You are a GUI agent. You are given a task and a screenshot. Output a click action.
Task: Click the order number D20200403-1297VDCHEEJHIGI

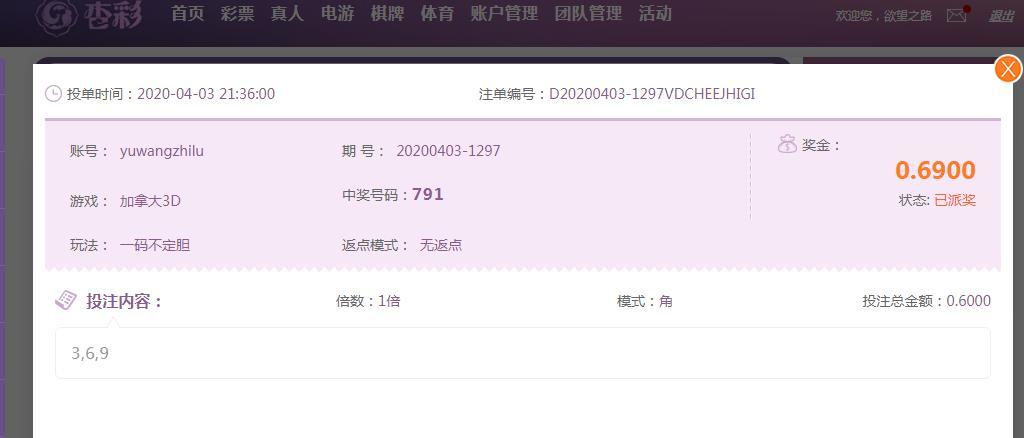tap(652, 94)
